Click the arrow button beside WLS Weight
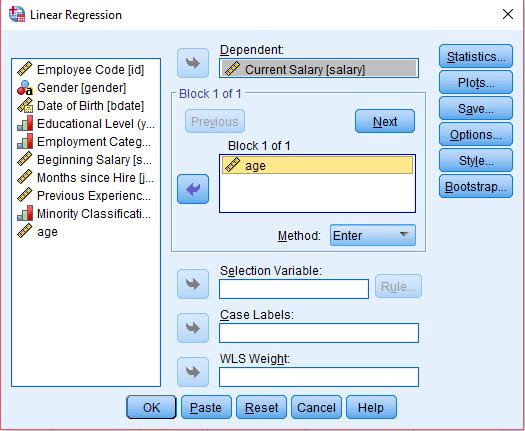Image resolution: width=525 pixels, height=431 pixels. (x=193, y=372)
